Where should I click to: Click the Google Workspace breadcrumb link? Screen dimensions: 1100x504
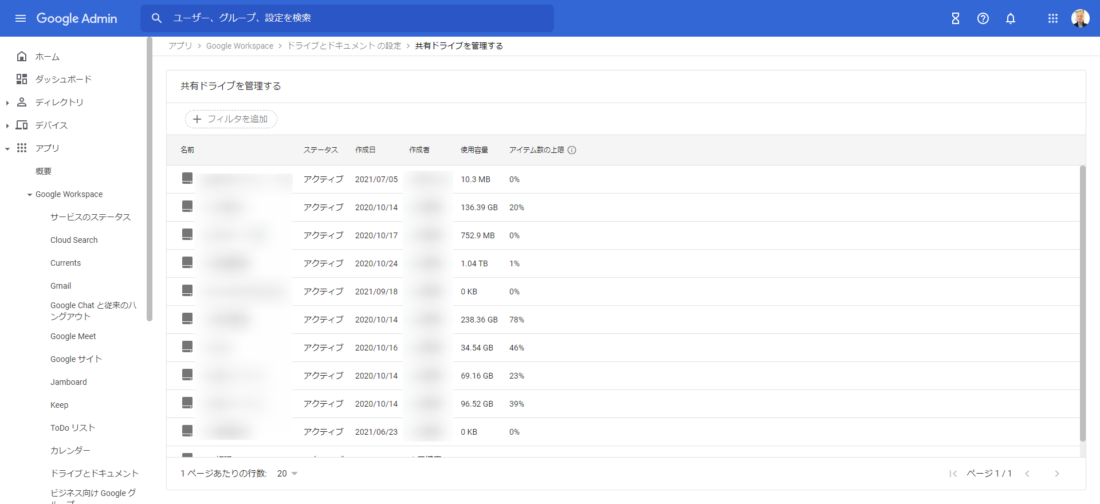tap(239, 46)
